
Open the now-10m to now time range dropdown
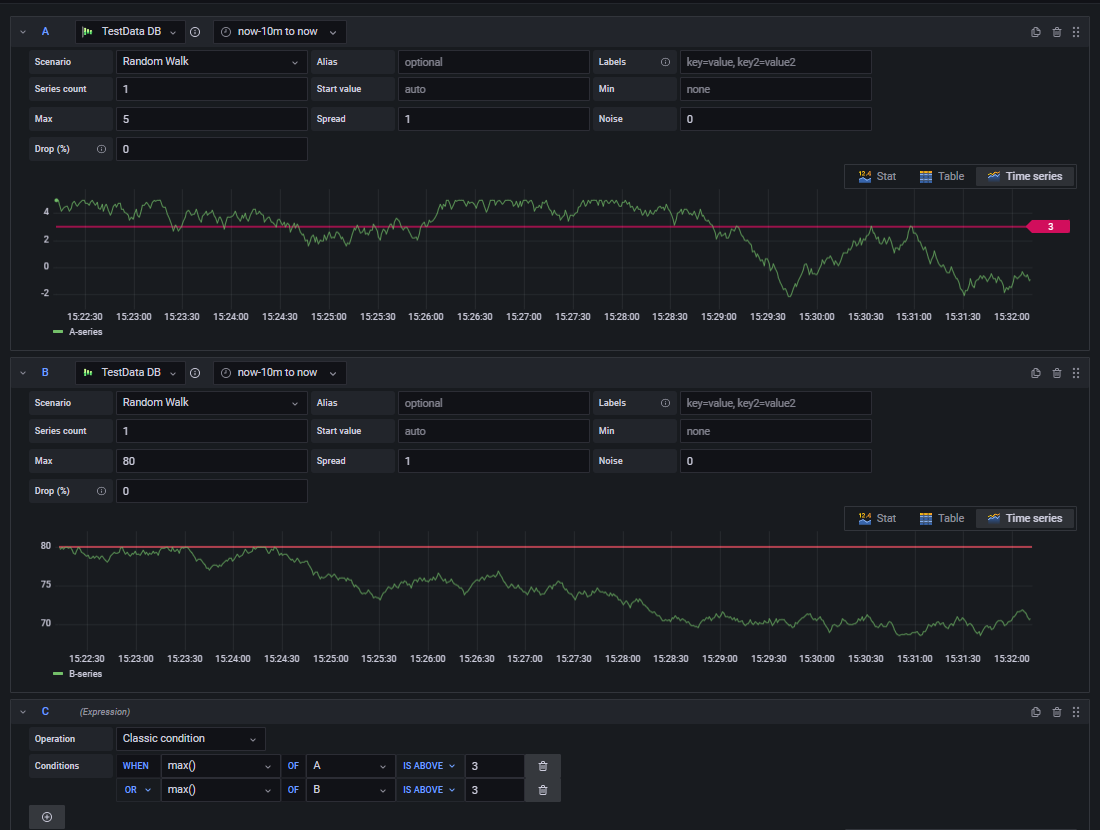pyautogui.click(x=279, y=31)
